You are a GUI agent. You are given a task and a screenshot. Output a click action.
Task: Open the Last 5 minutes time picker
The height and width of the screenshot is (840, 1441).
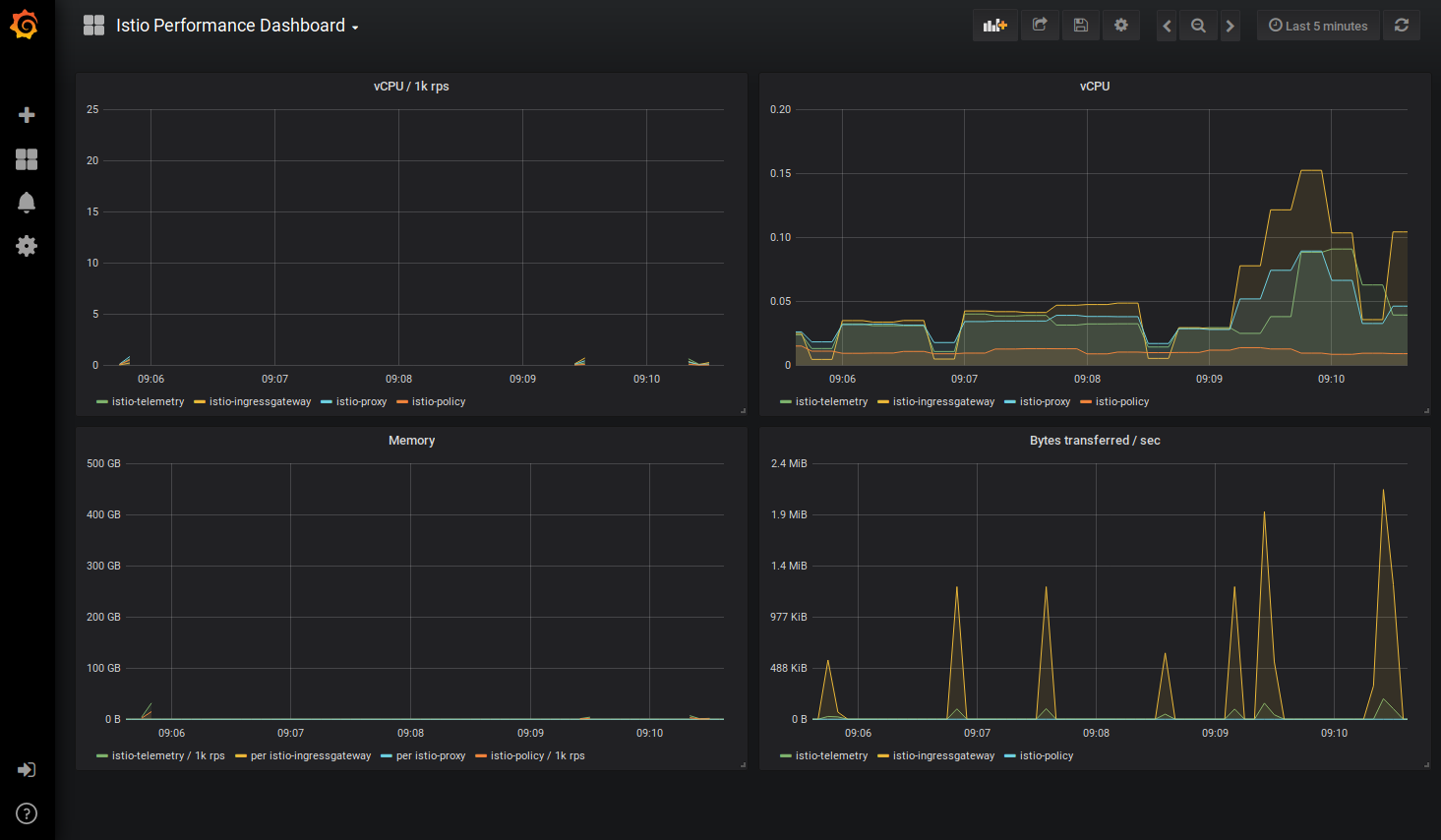point(1318,26)
